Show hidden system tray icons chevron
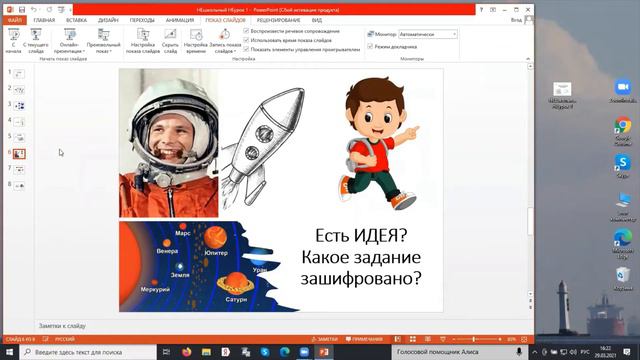 tap(535, 352)
